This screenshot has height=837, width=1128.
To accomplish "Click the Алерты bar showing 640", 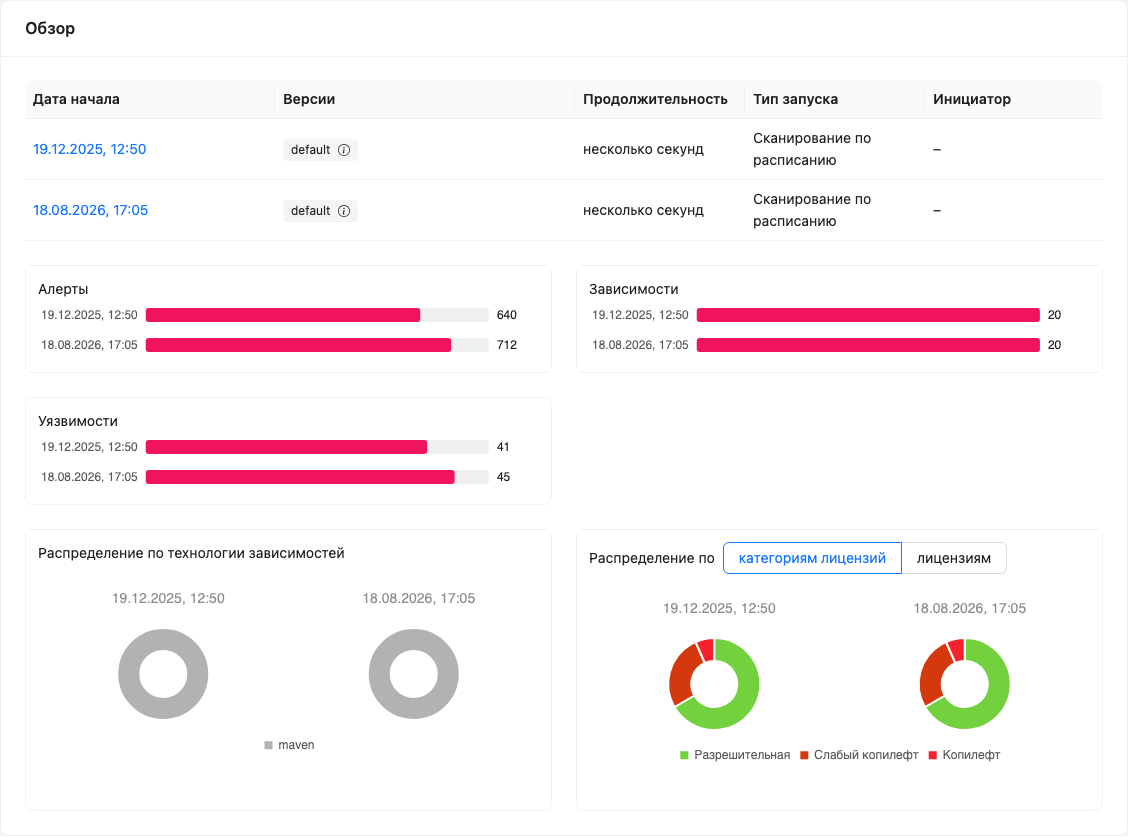I will pos(283,315).
